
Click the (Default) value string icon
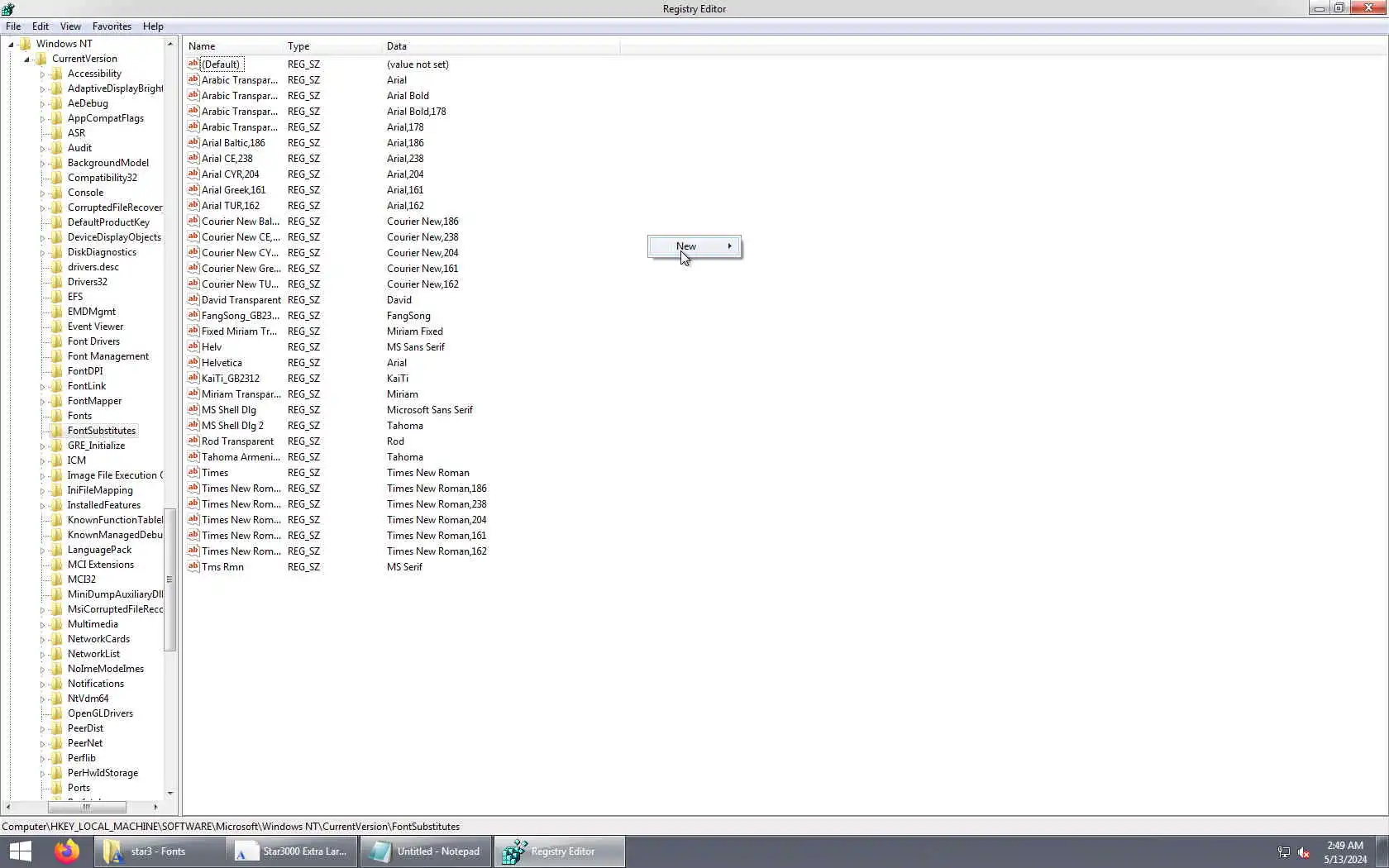click(193, 64)
